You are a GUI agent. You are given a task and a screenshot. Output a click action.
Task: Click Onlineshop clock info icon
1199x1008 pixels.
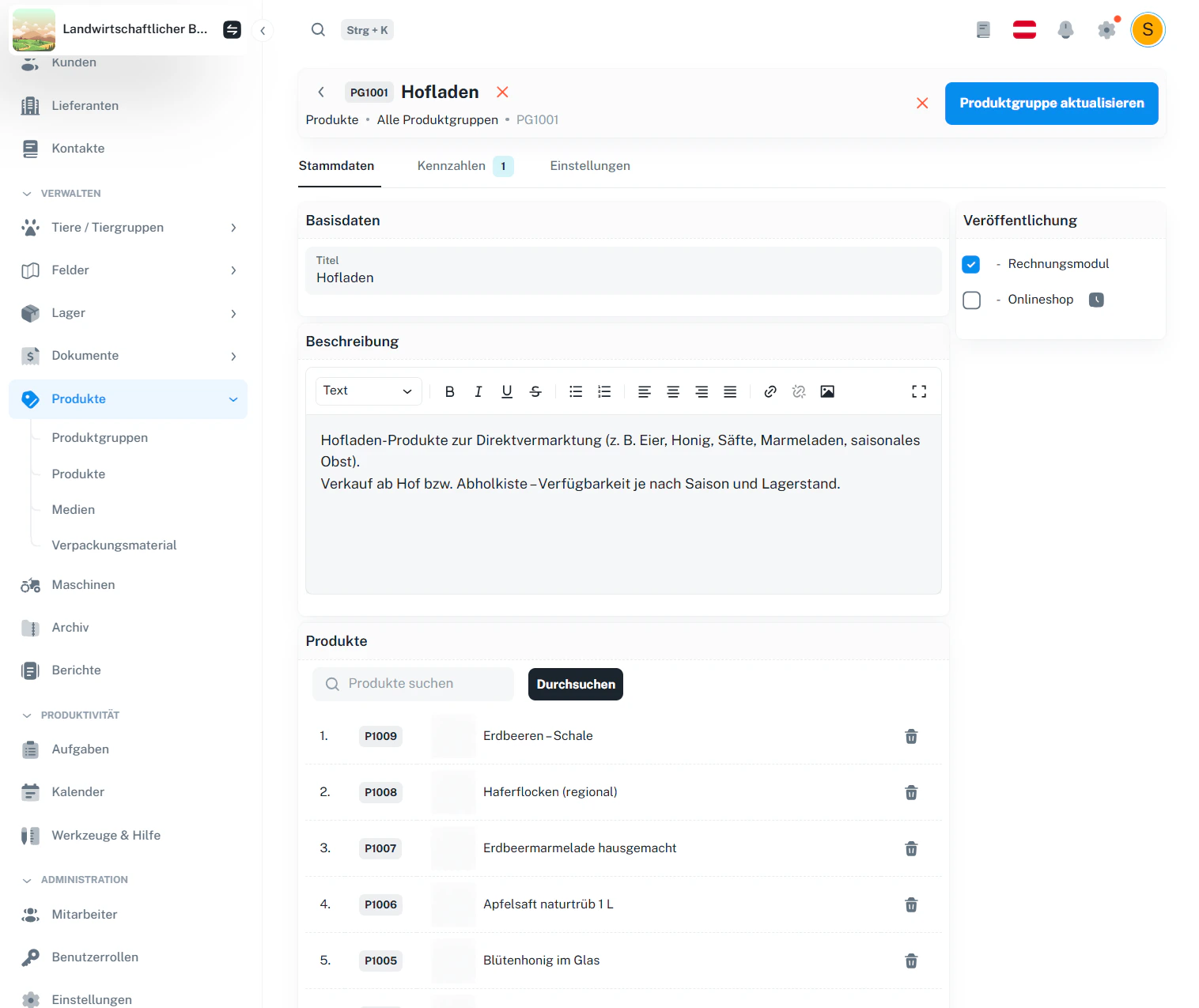click(1096, 300)
